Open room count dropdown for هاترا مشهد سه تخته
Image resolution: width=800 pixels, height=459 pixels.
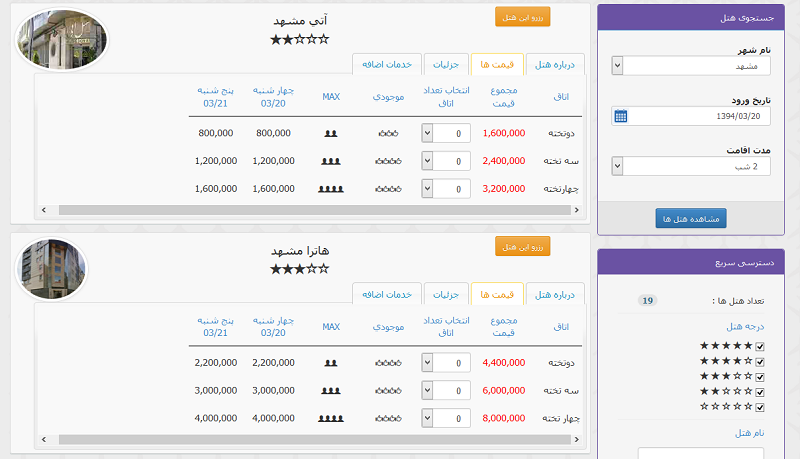point(446,391)
